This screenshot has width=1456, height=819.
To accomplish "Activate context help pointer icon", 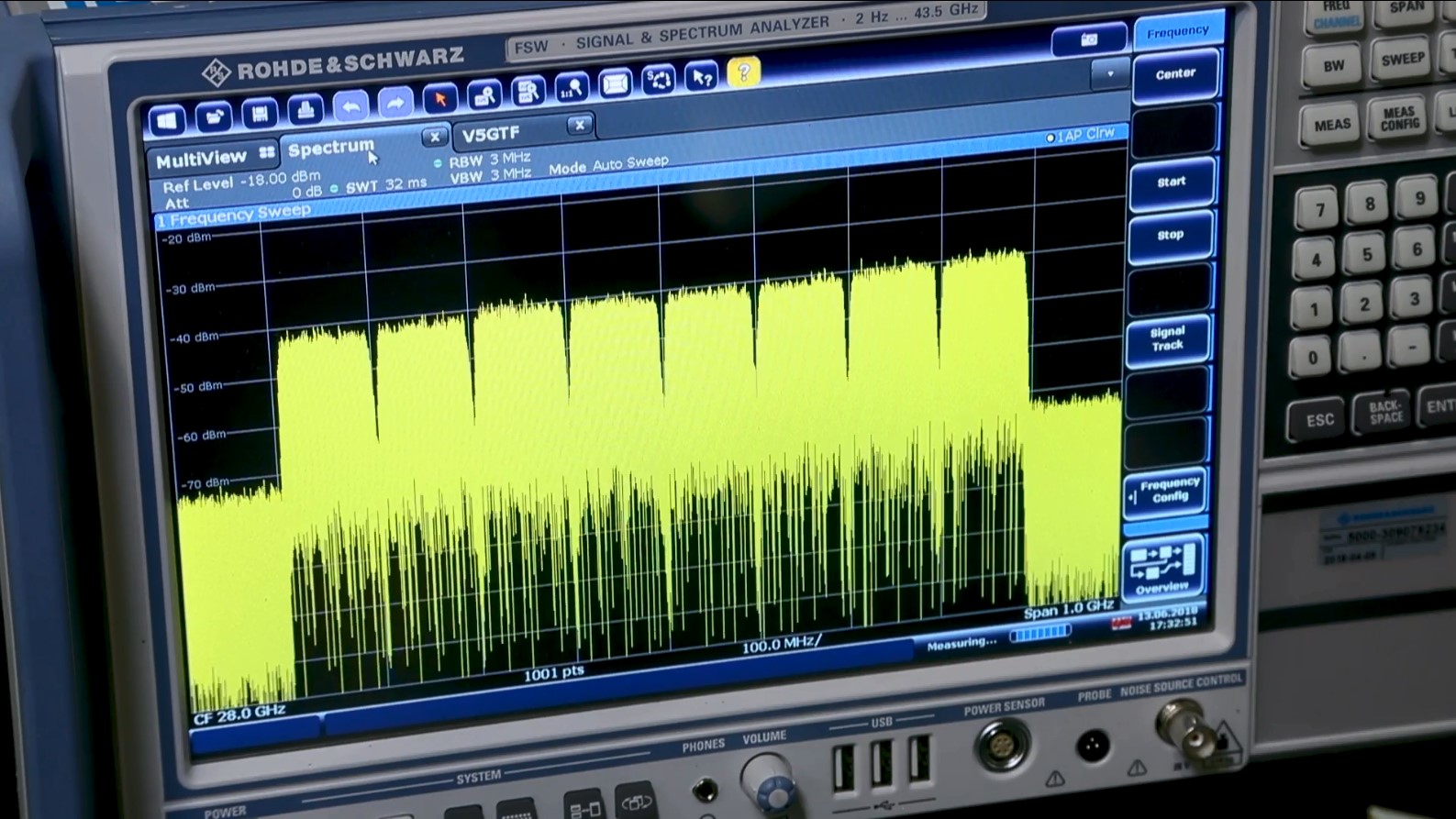I will [x=702, y=78].
